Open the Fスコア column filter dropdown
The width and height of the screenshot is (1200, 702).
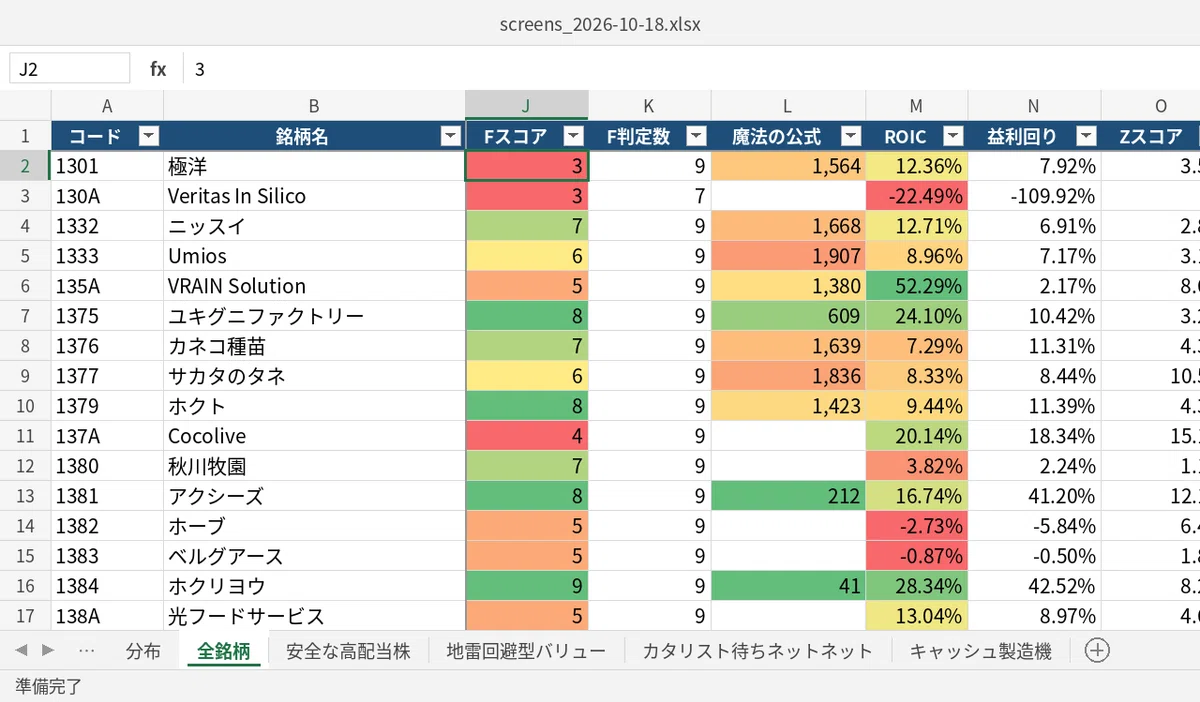point(574,137)
